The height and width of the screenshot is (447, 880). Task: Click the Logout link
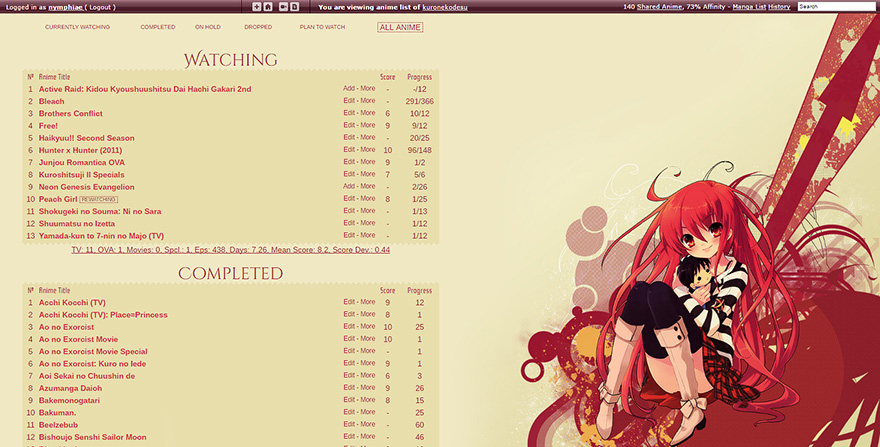(x=100, y=7)
